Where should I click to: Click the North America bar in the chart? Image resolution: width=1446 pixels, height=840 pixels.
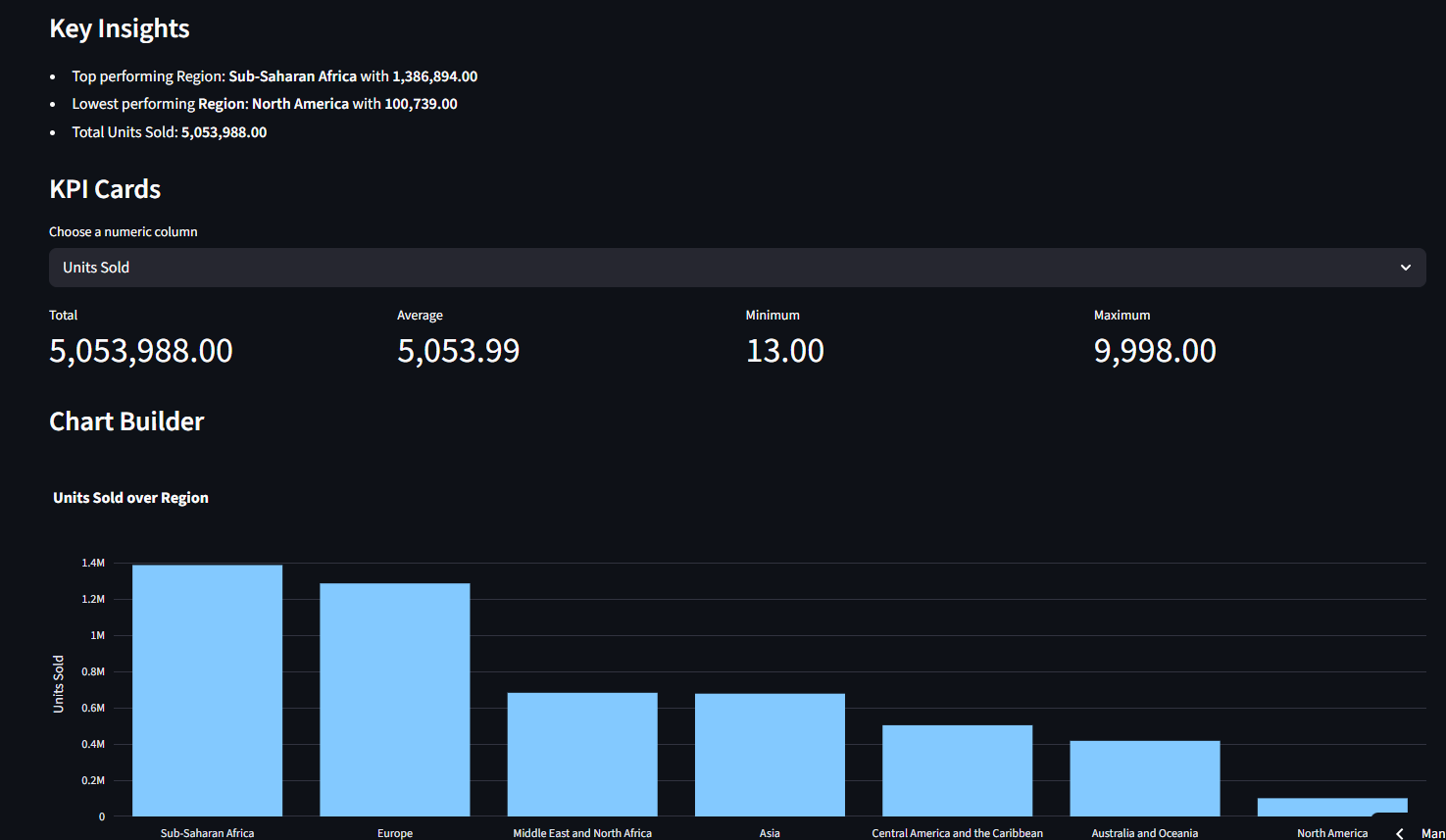click(1332, 807)
